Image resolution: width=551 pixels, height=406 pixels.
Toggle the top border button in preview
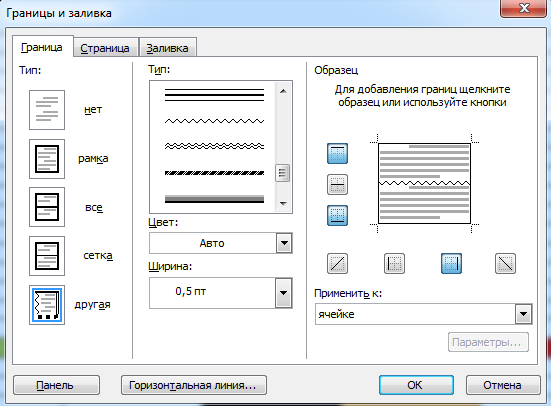[x=337, y=153]
